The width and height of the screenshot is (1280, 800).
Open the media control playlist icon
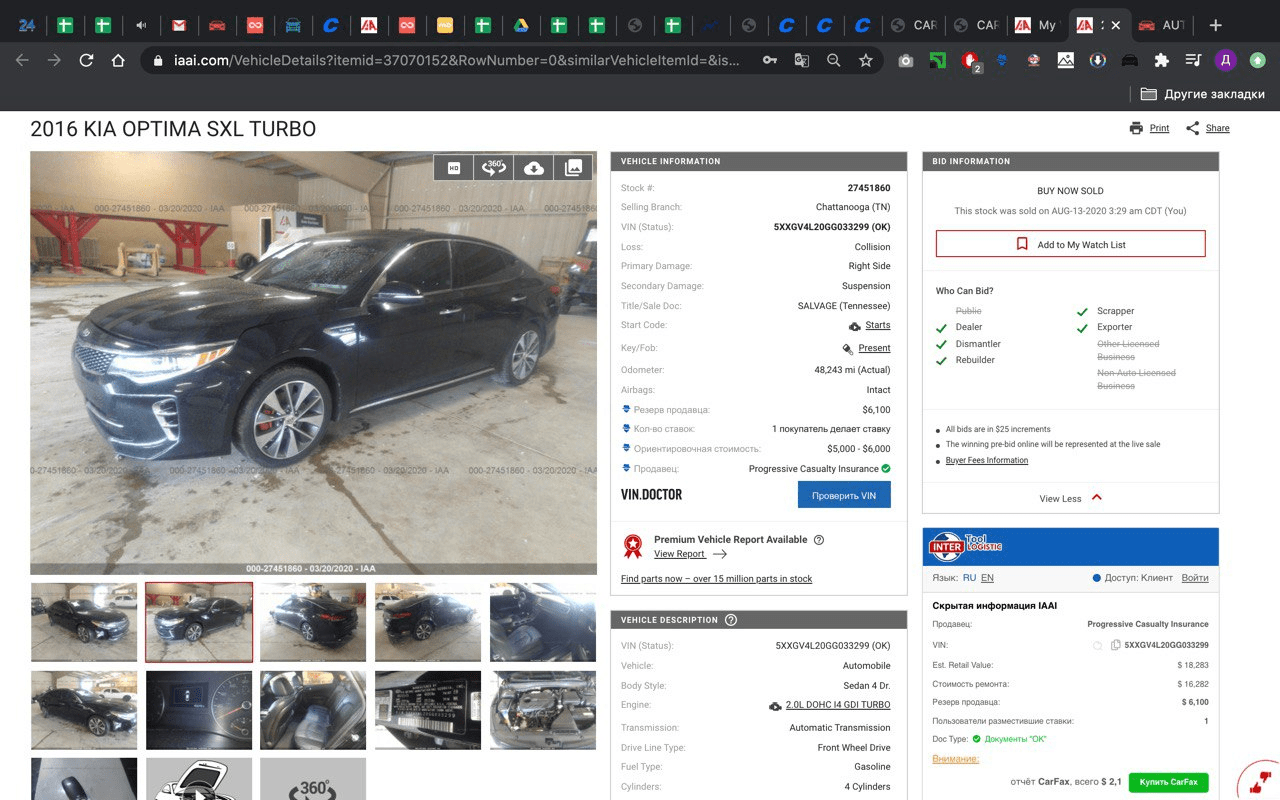point(1193,60)
